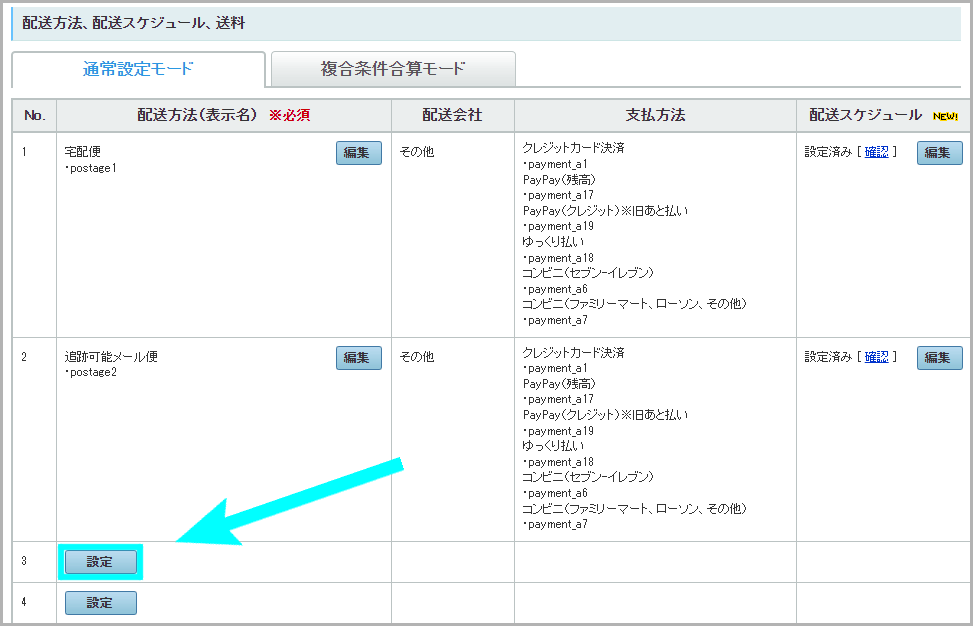
Task: Select the 宅配便 delivery name text
Action: pos(83,151)
